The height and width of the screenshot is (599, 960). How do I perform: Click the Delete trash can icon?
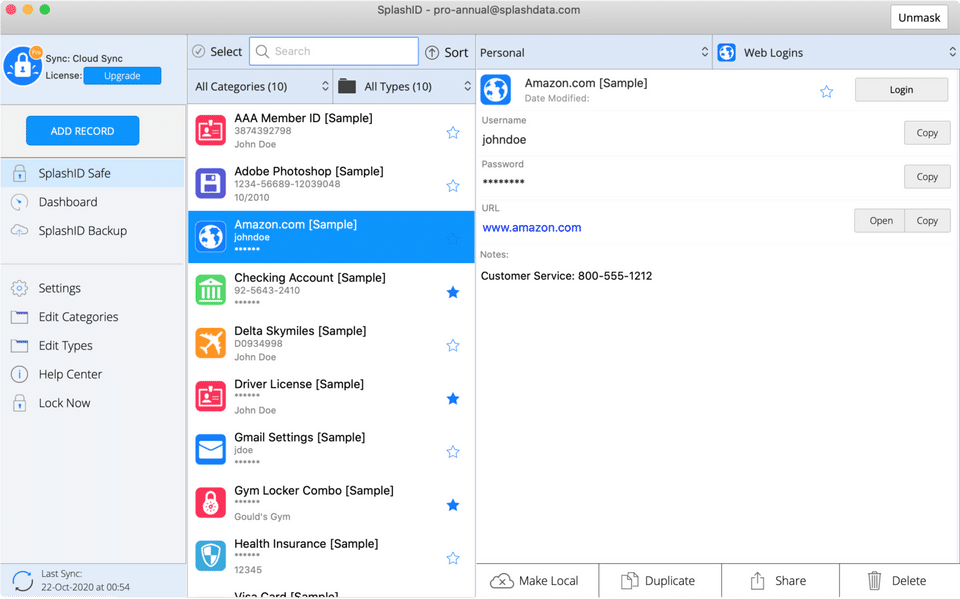(875, 580)
